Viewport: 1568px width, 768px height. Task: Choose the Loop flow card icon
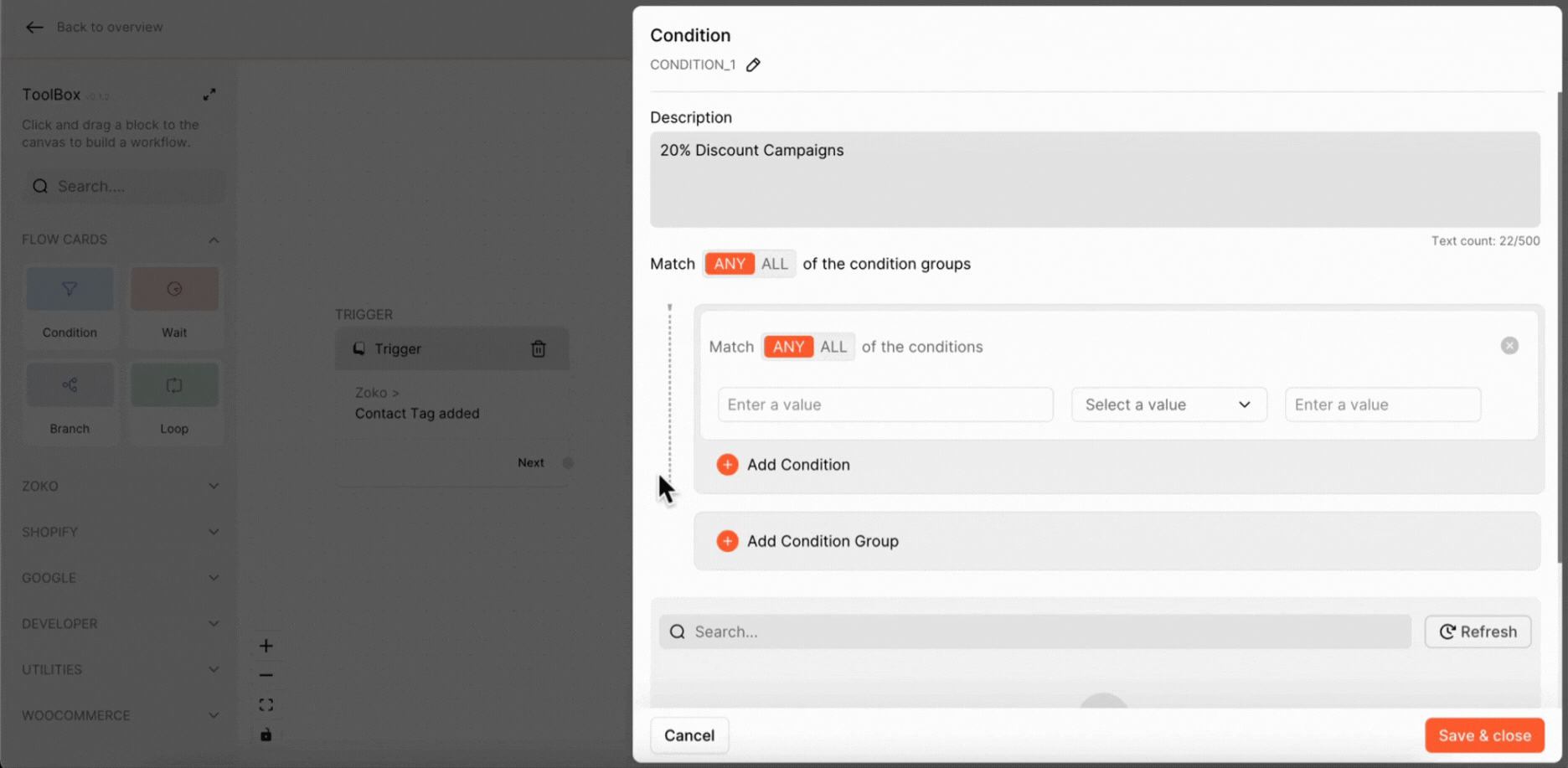pos(174,385)
